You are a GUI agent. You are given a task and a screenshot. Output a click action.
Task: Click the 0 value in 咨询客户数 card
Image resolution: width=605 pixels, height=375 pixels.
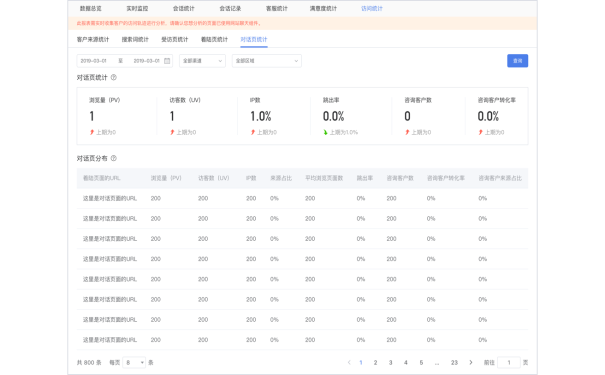coord(407,116)
